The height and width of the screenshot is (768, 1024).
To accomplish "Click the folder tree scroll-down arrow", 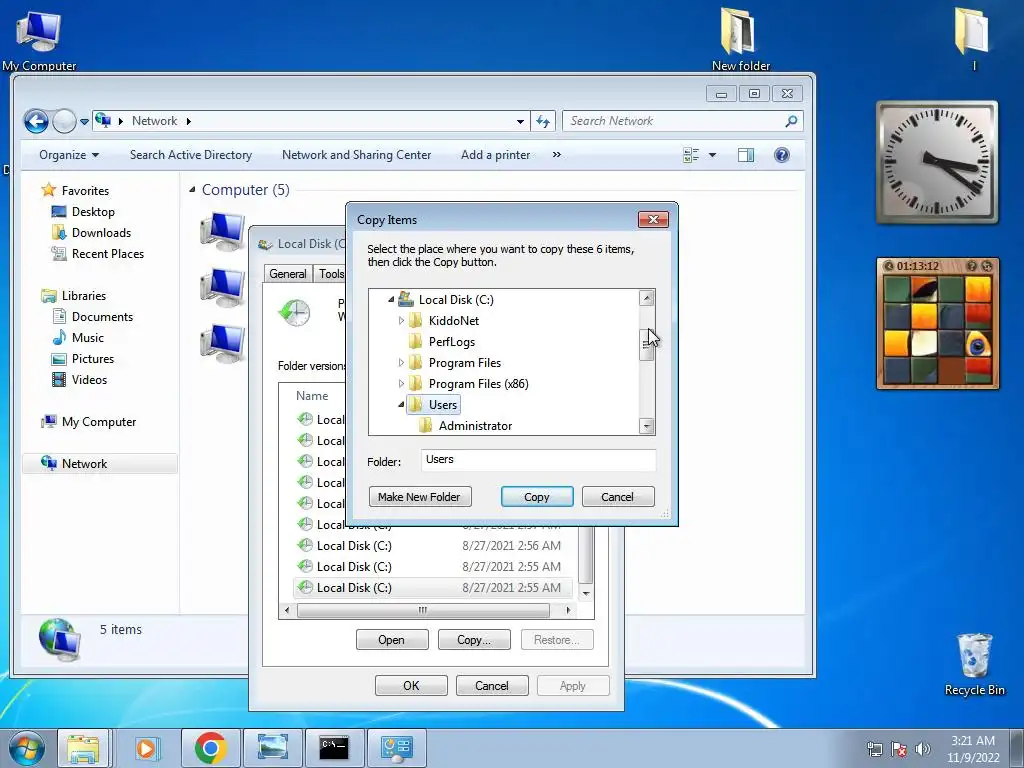I will pyautogui.click(x=647, y=426).
